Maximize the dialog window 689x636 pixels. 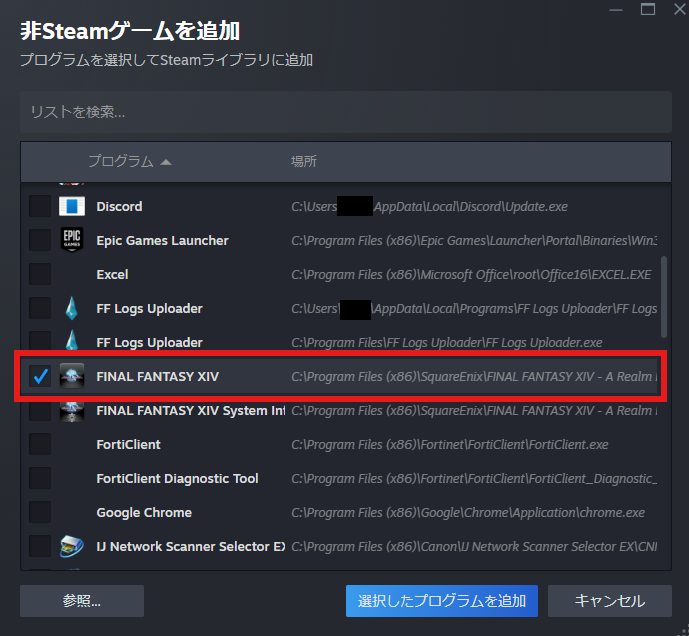[x=648, y=9]
